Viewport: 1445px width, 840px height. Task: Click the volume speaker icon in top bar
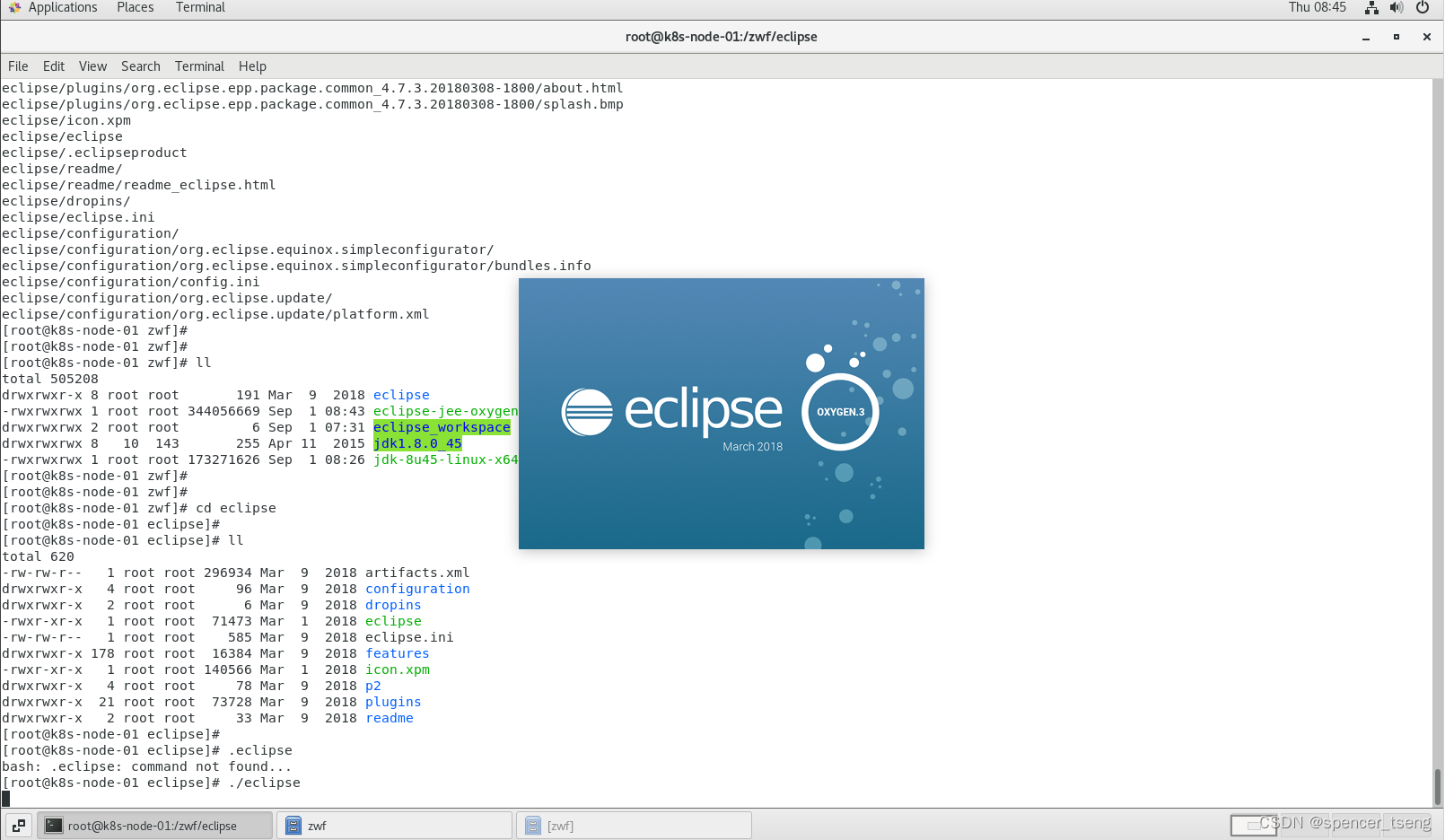(x=1396, y=7)
